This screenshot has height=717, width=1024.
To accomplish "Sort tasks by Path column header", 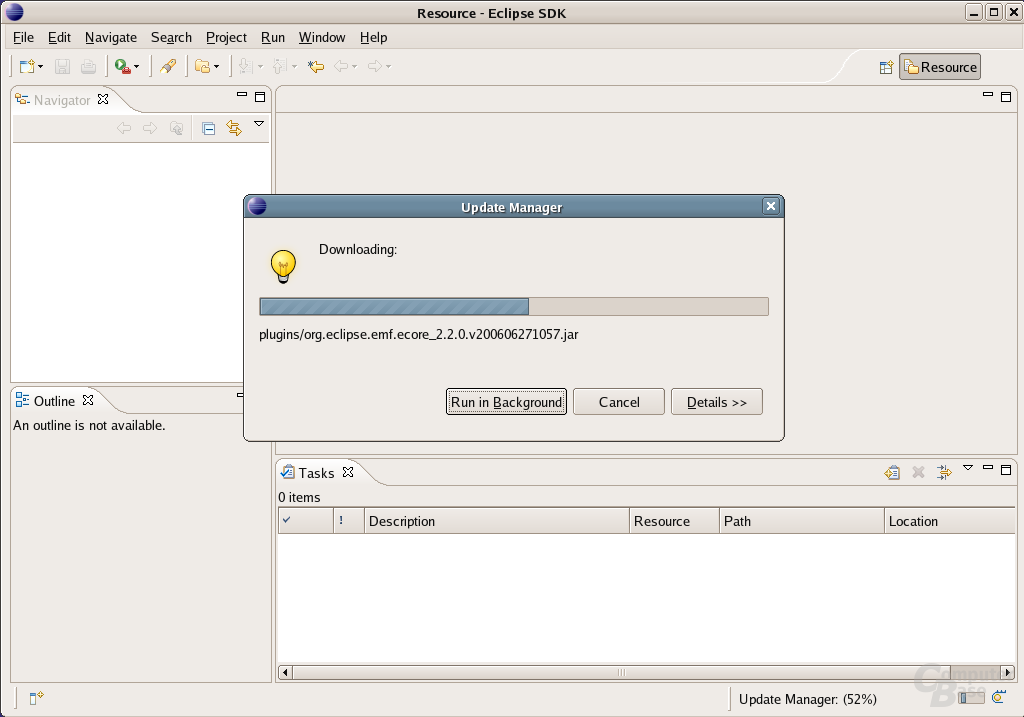I will [x=801, y=520].
